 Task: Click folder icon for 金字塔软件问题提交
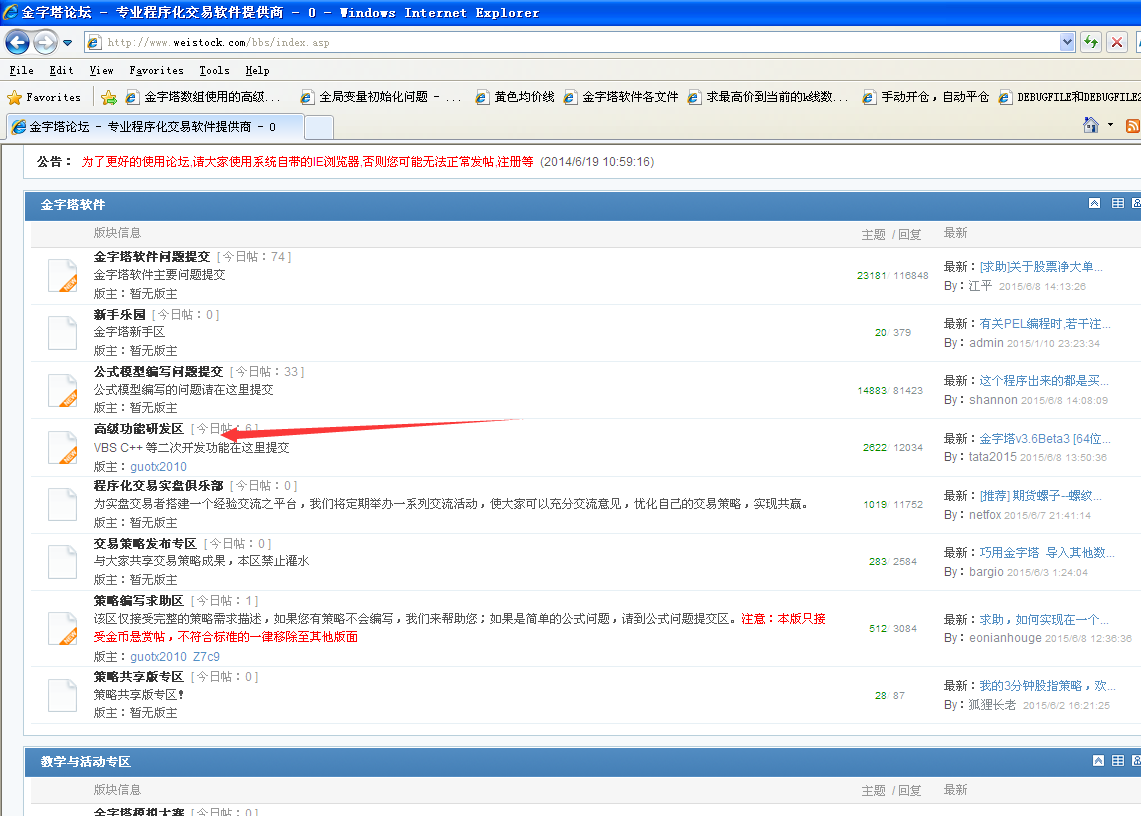[x=63, y=276]
